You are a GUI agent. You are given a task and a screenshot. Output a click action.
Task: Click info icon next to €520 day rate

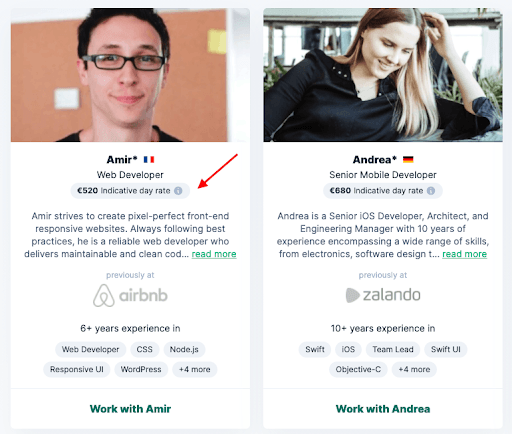pyautogui.click(x=178, y=191)
